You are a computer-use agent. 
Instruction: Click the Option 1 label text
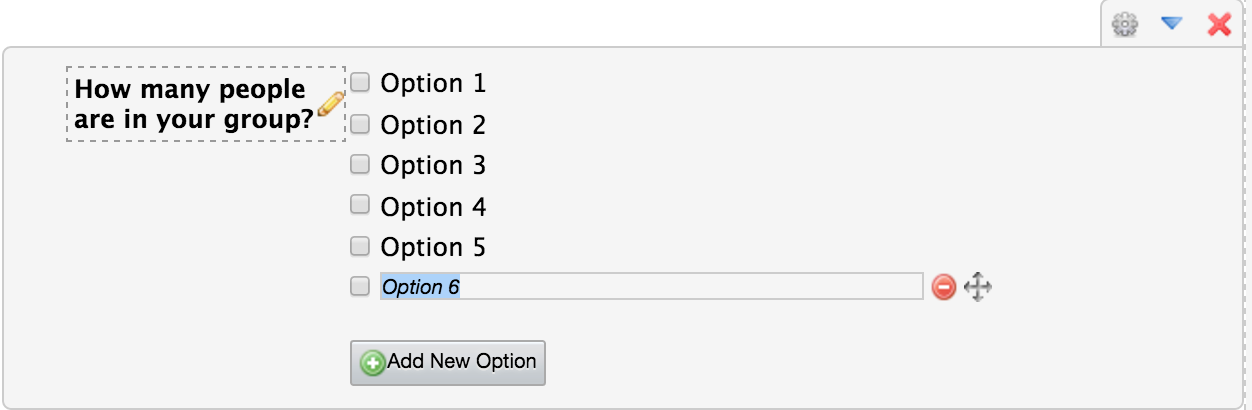[x=433, y=83]
